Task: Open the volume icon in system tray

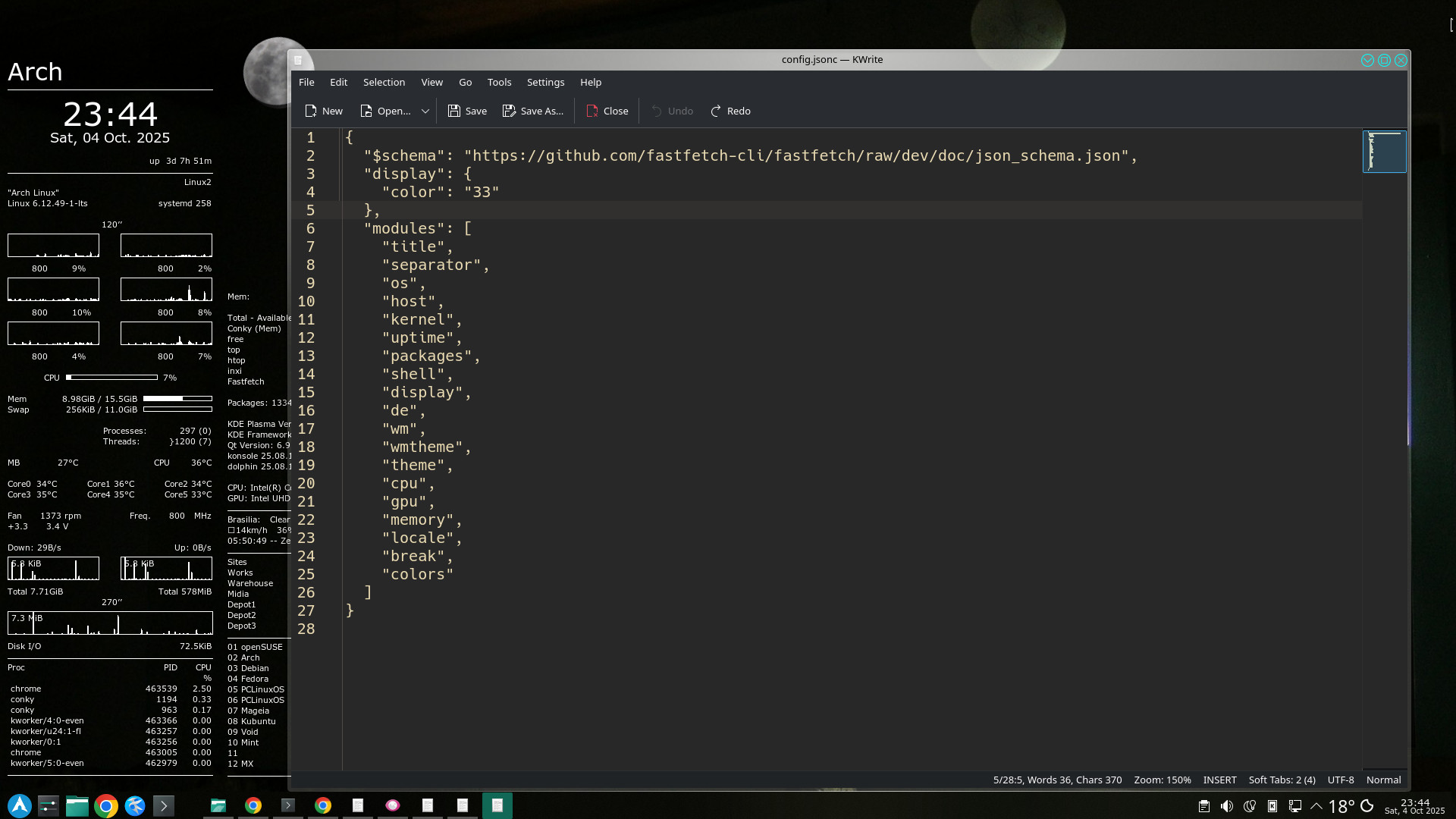Action: (1226, 806)
